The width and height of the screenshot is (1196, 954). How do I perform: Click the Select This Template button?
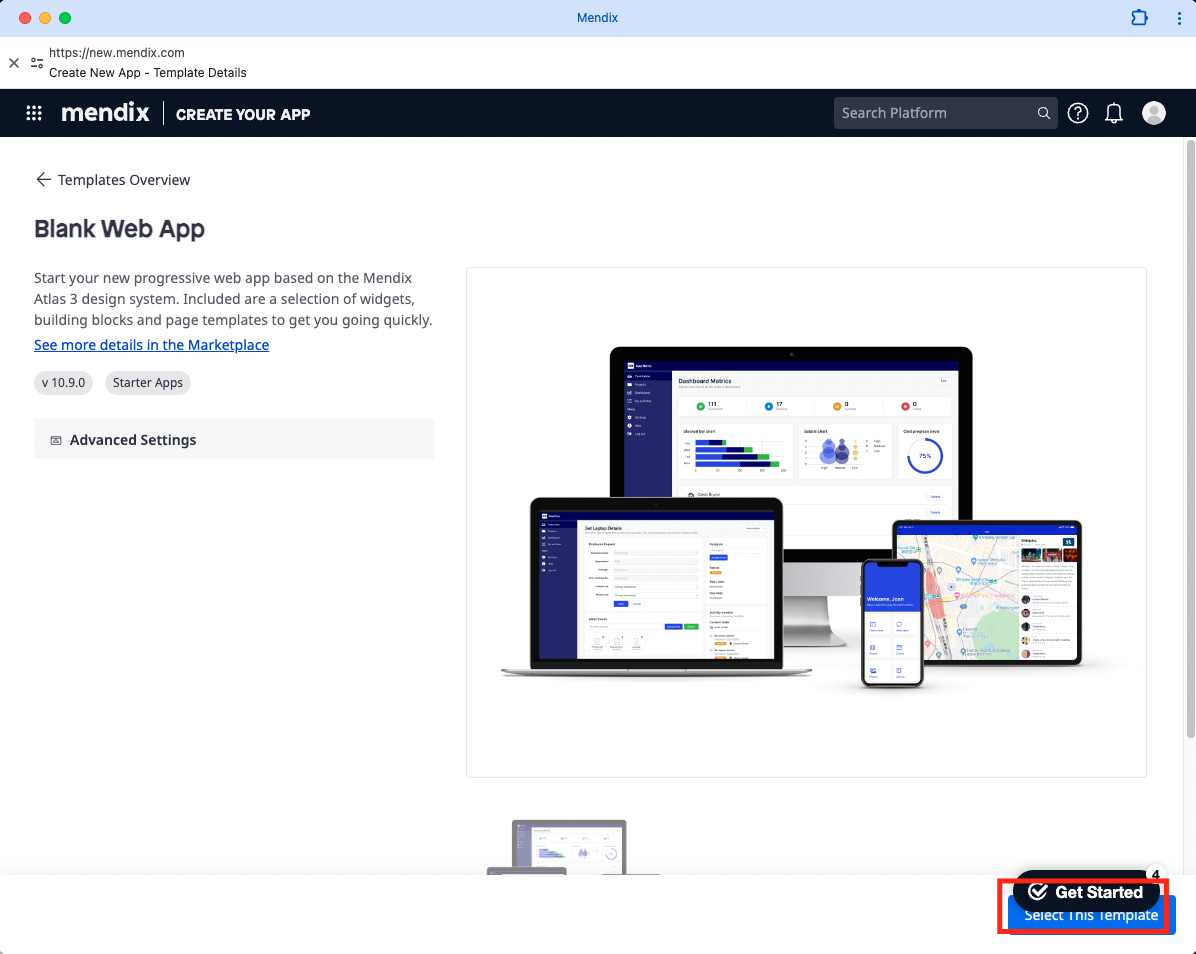click(x=1092, y=920)
